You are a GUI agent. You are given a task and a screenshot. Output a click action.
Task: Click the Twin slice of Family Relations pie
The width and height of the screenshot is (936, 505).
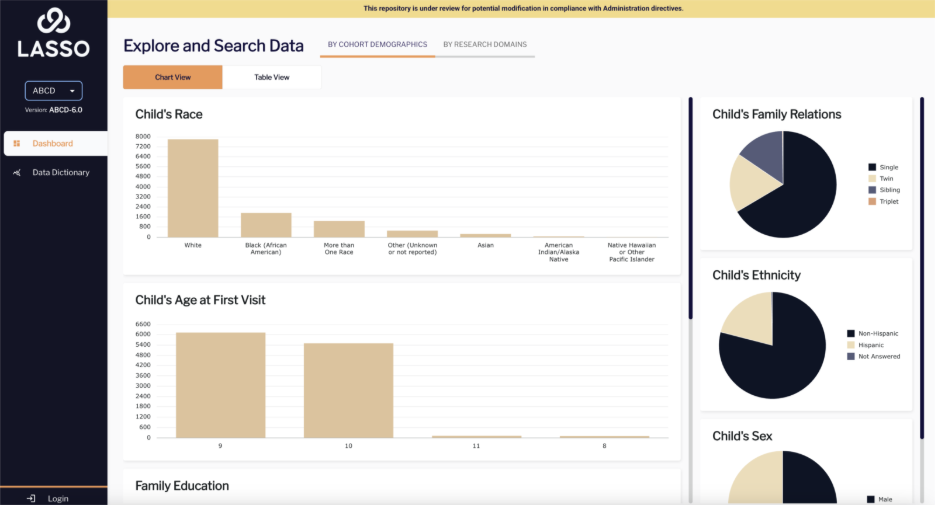click(749, 183)
